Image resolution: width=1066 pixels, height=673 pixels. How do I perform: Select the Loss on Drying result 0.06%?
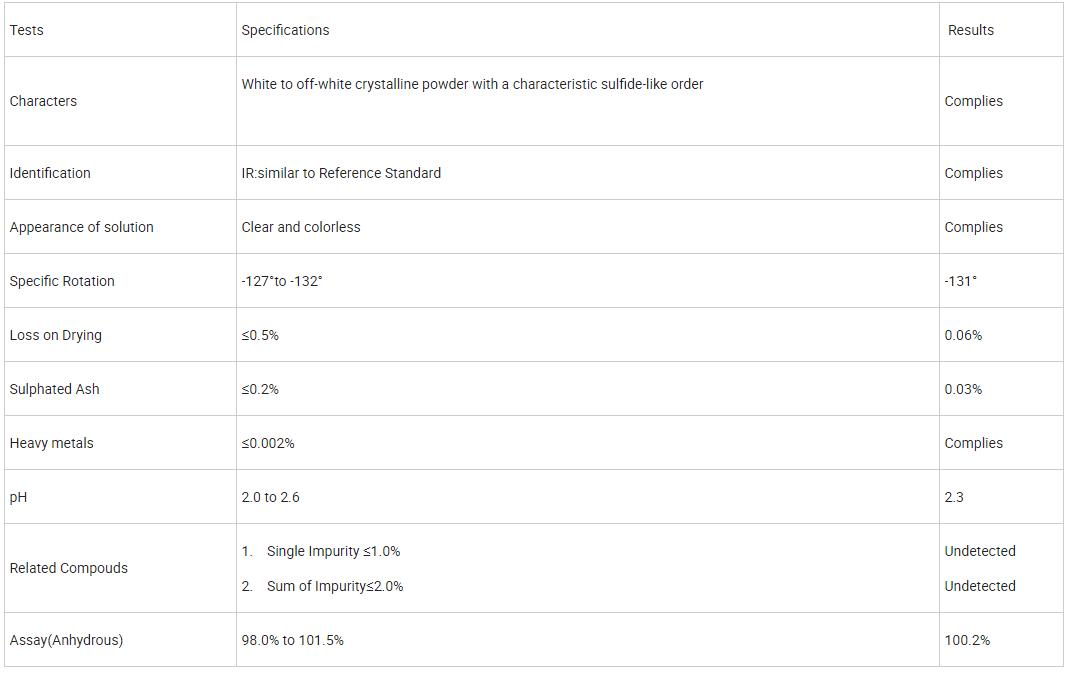(x=963, y=335)
